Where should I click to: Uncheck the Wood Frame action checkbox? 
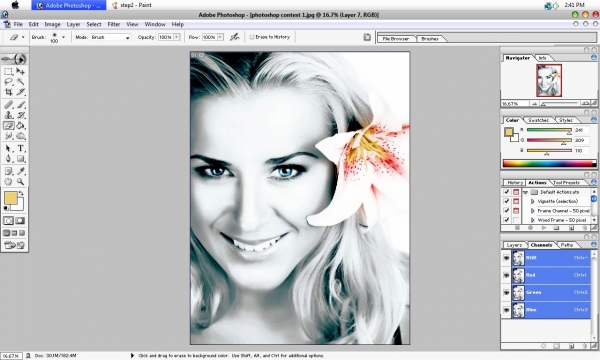pyautogui.click(x=507, y=220)
